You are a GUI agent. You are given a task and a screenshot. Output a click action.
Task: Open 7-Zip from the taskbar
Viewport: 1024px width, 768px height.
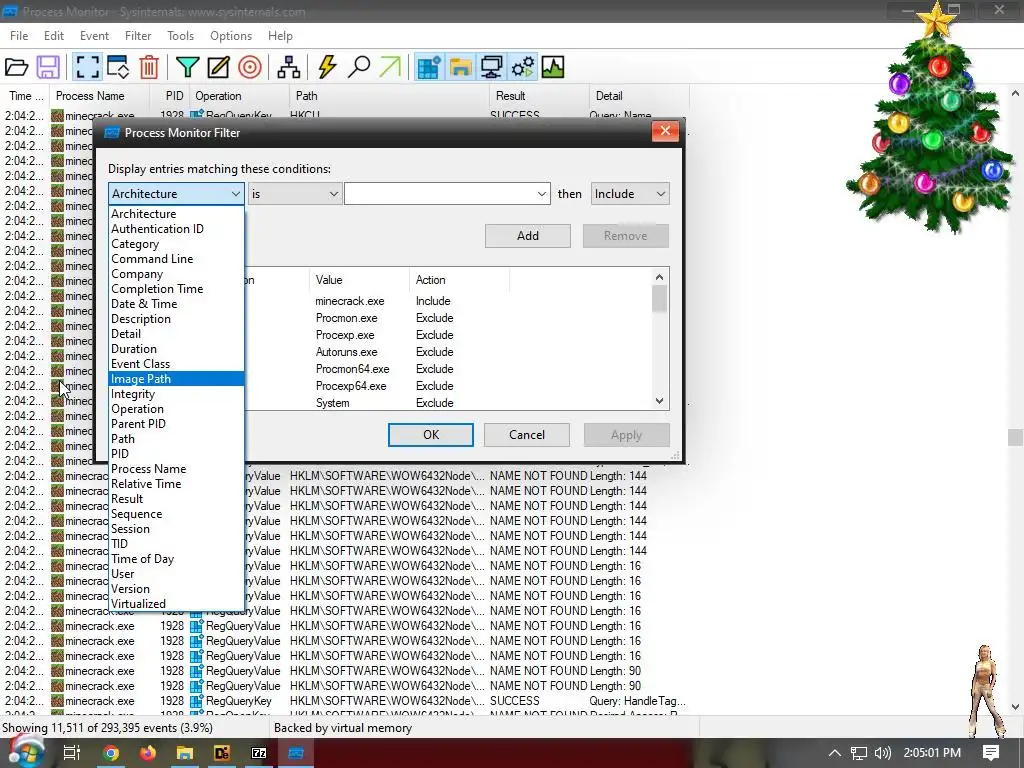[259, 753]
